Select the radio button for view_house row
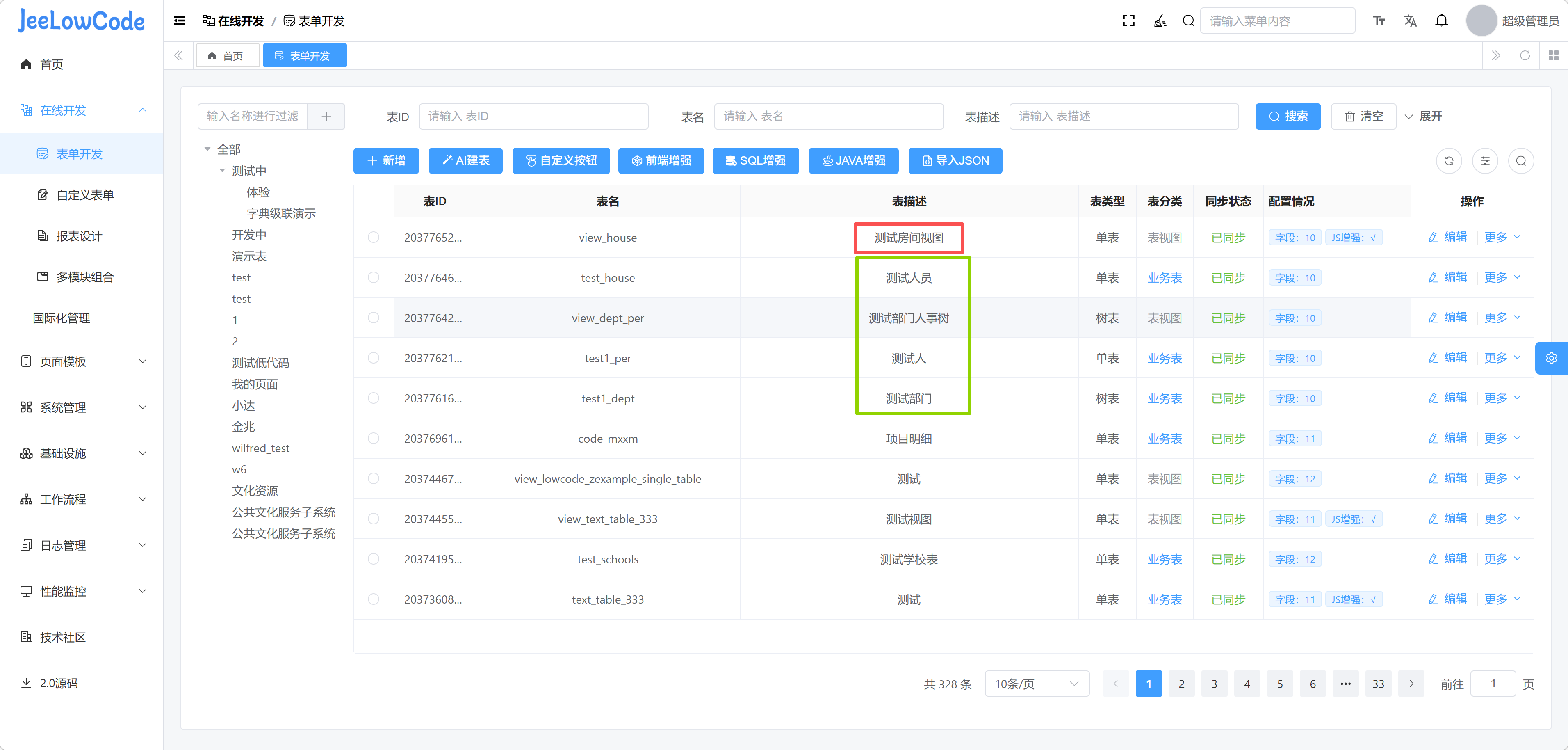The height and width of the screenshot is (750, 1568). (373, 237)
